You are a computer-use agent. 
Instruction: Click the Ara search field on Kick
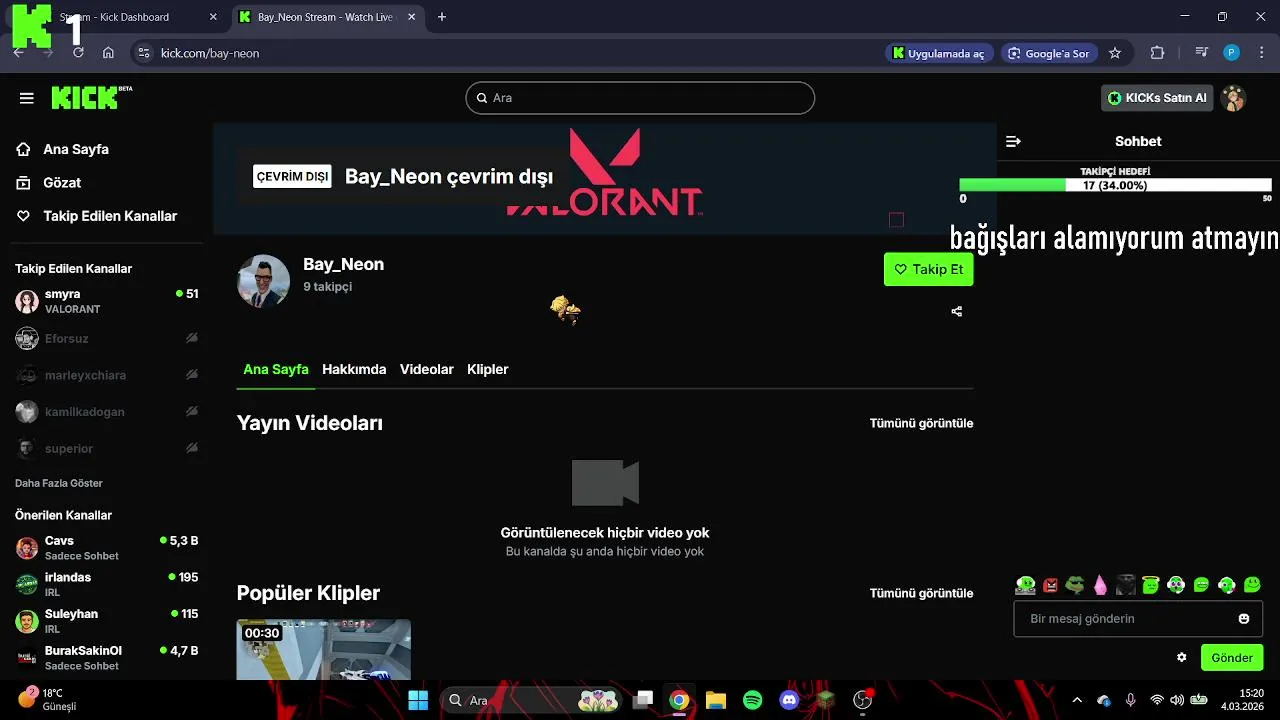640,98
